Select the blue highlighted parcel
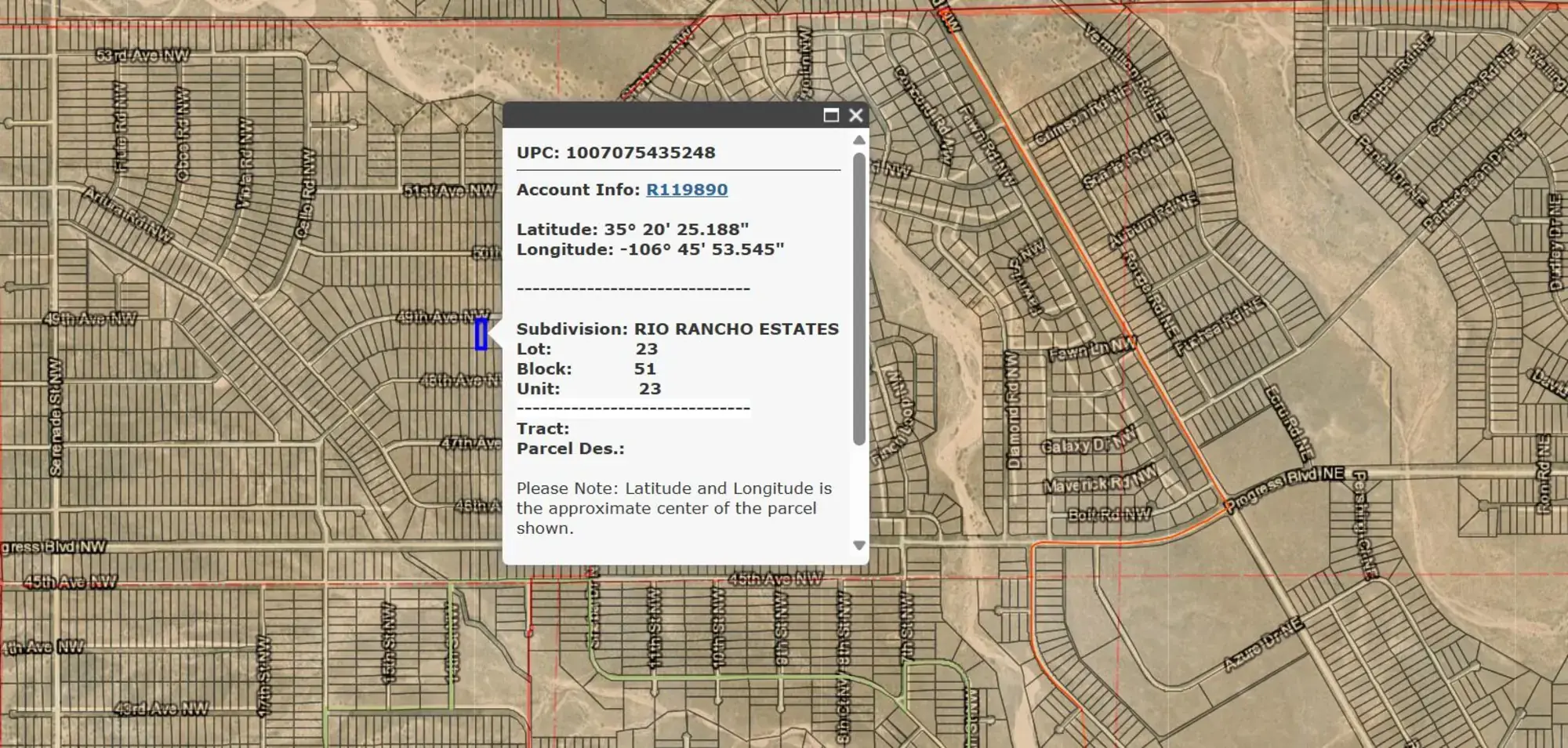Viewport: 1568px width, 748px height. [x=481, y=335]
